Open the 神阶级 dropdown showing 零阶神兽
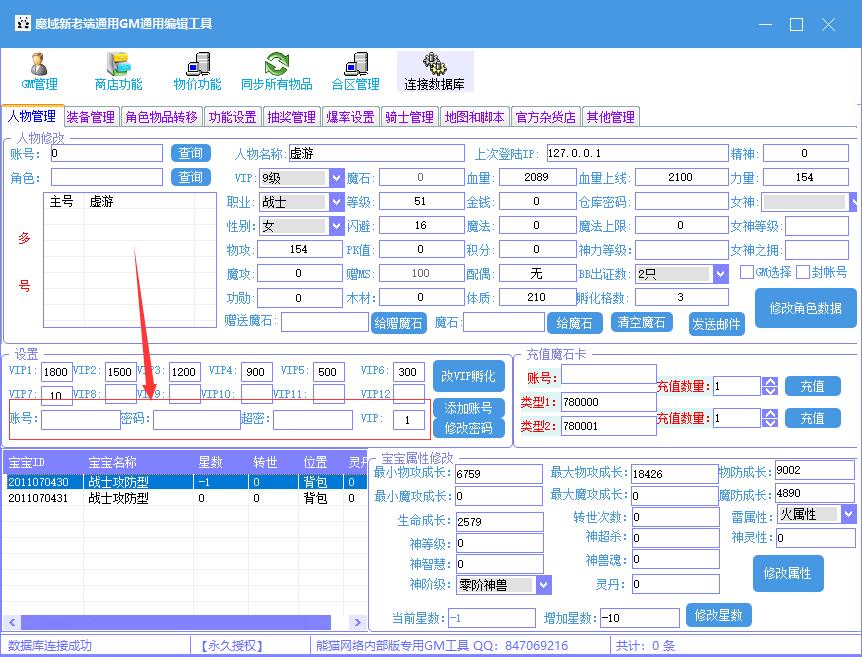 coord(541,584)
